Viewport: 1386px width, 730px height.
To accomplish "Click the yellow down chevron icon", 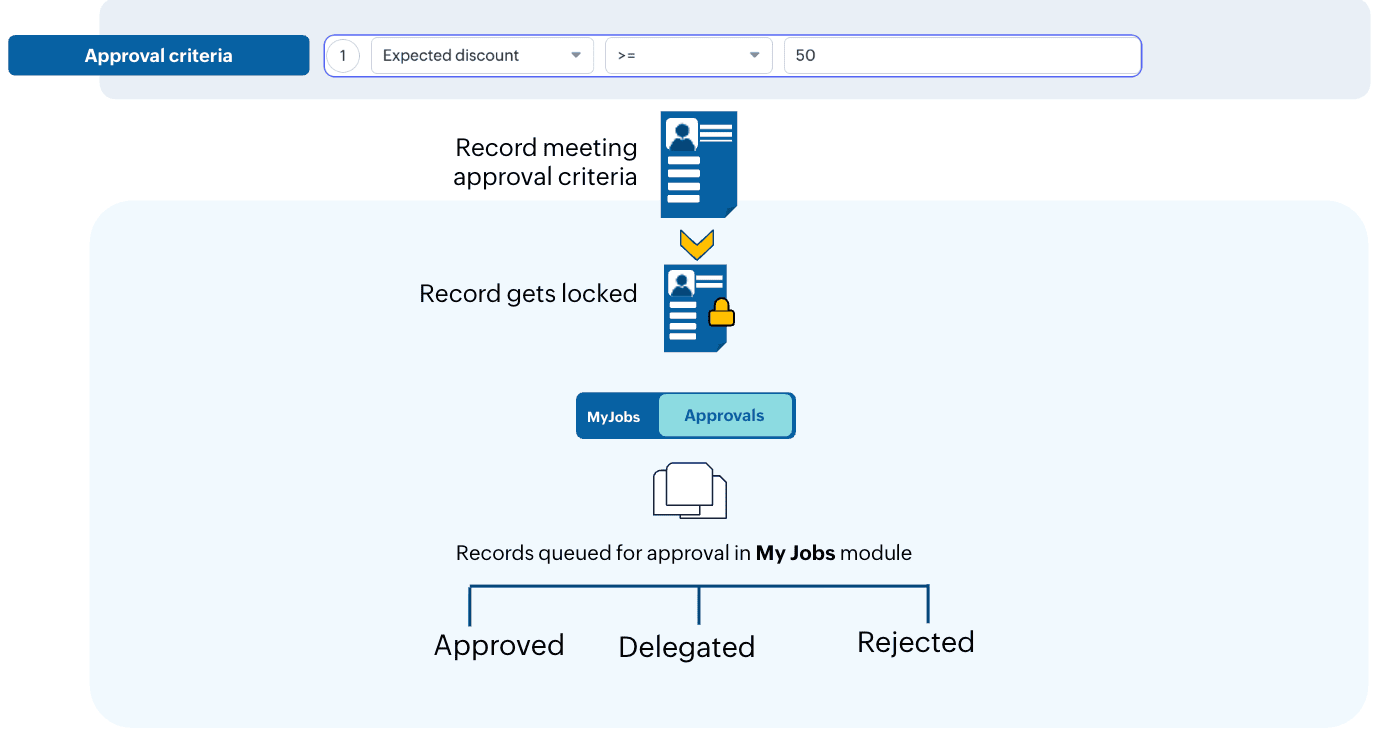I will click(696, 245).
